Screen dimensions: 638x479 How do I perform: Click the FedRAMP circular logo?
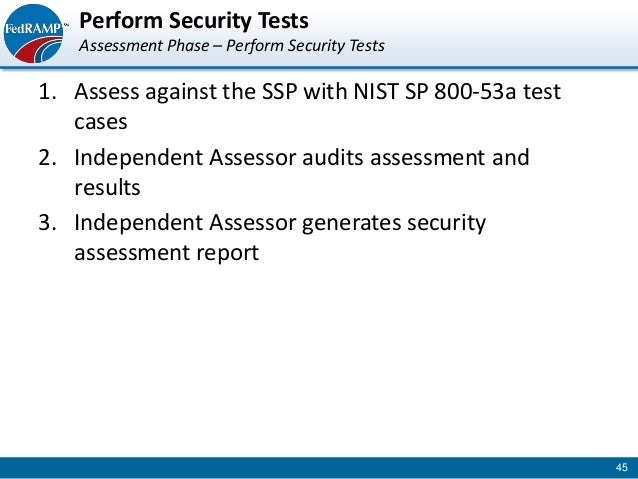coord(33,33)
